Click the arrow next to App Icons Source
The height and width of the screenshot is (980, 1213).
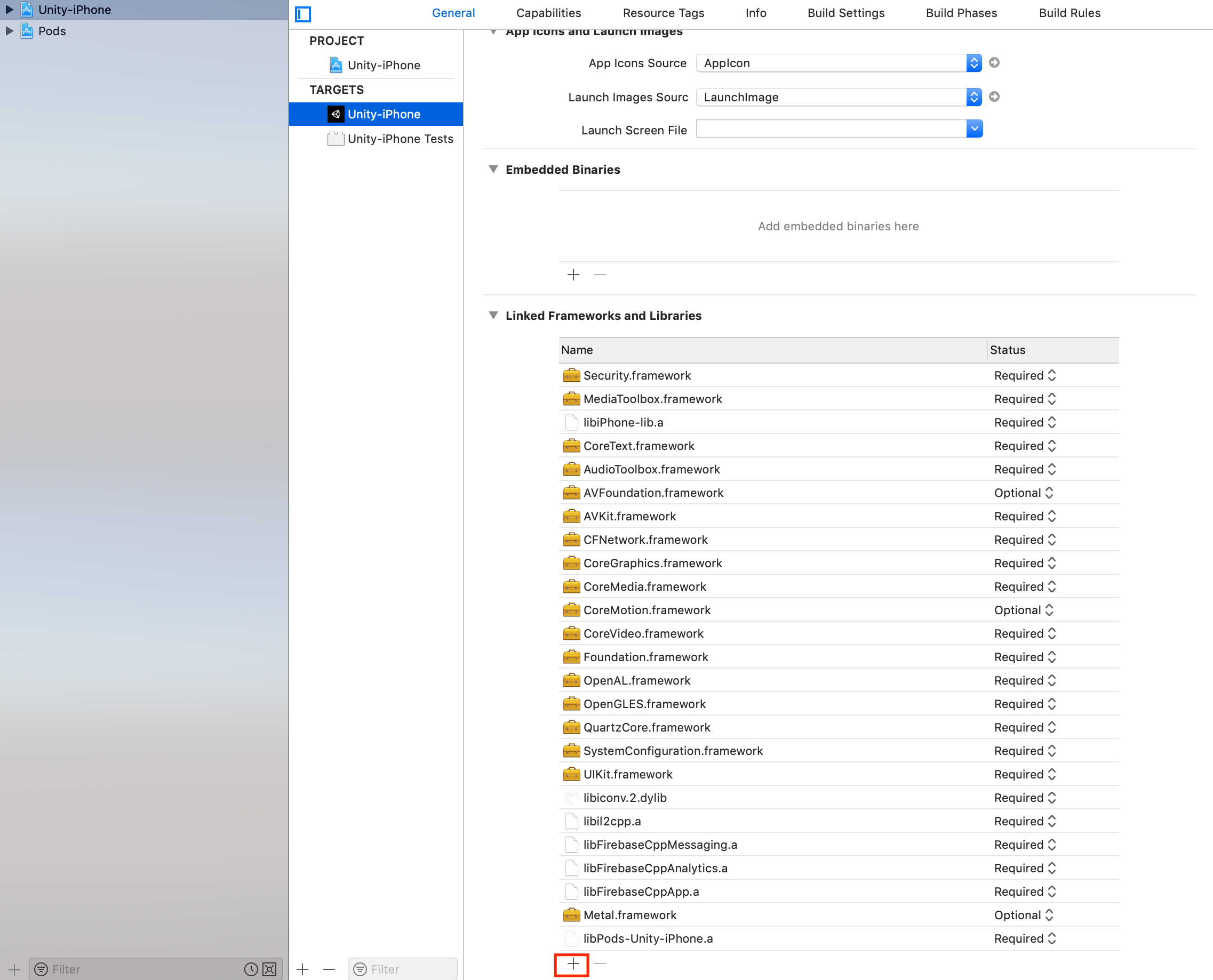tap(994, 63)
